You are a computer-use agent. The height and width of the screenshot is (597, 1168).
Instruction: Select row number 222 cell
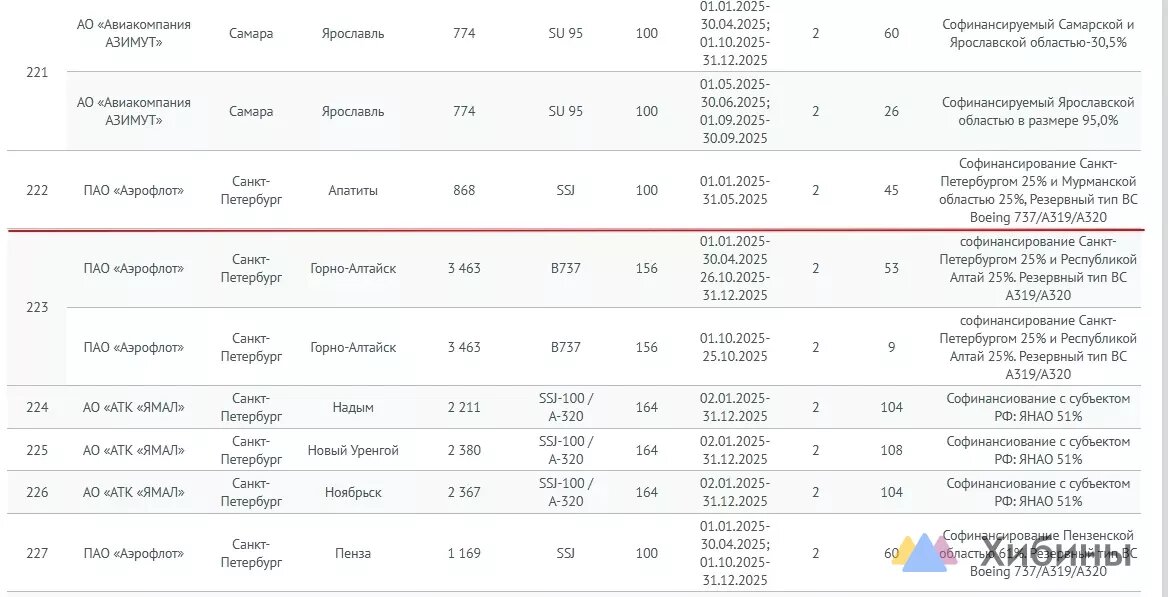tap(37, 190)
